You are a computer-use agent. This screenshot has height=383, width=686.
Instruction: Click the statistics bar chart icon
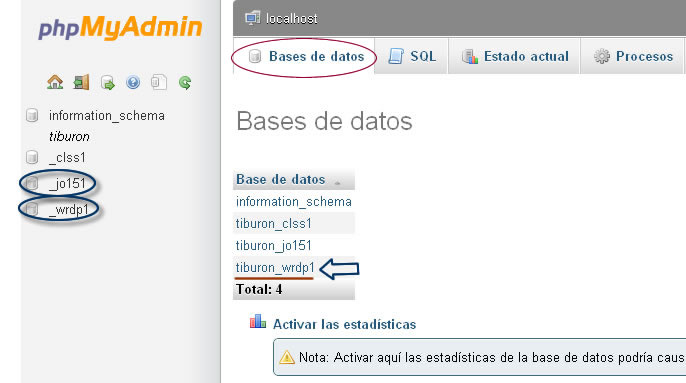coord(258,321)
